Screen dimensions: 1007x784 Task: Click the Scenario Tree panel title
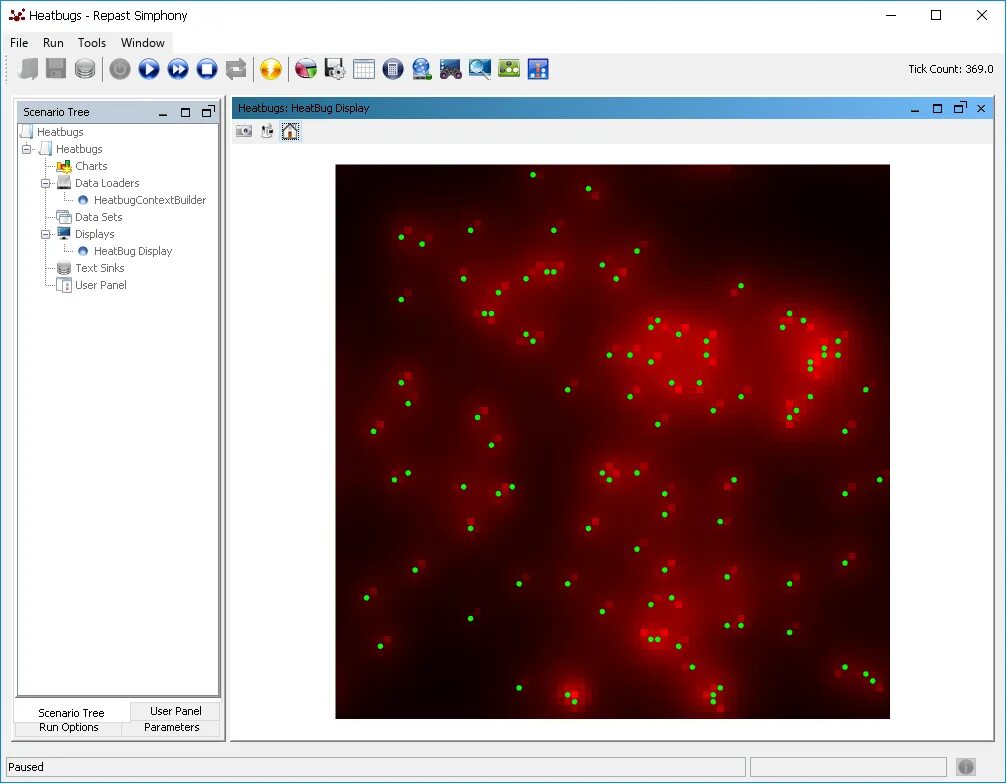[56, 112]
